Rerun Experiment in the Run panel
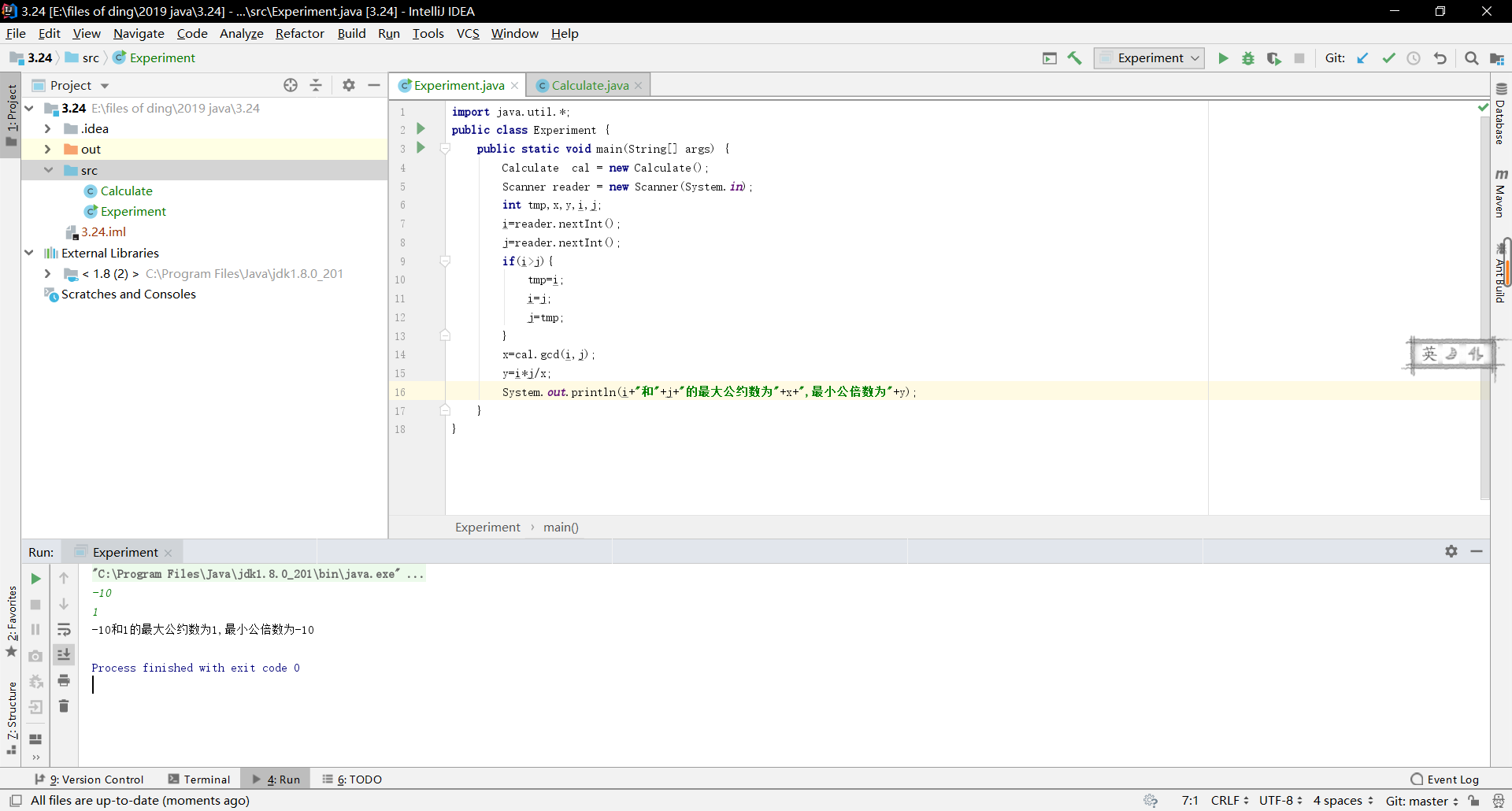Screen dimensions: 1512x811 point(35,579)
